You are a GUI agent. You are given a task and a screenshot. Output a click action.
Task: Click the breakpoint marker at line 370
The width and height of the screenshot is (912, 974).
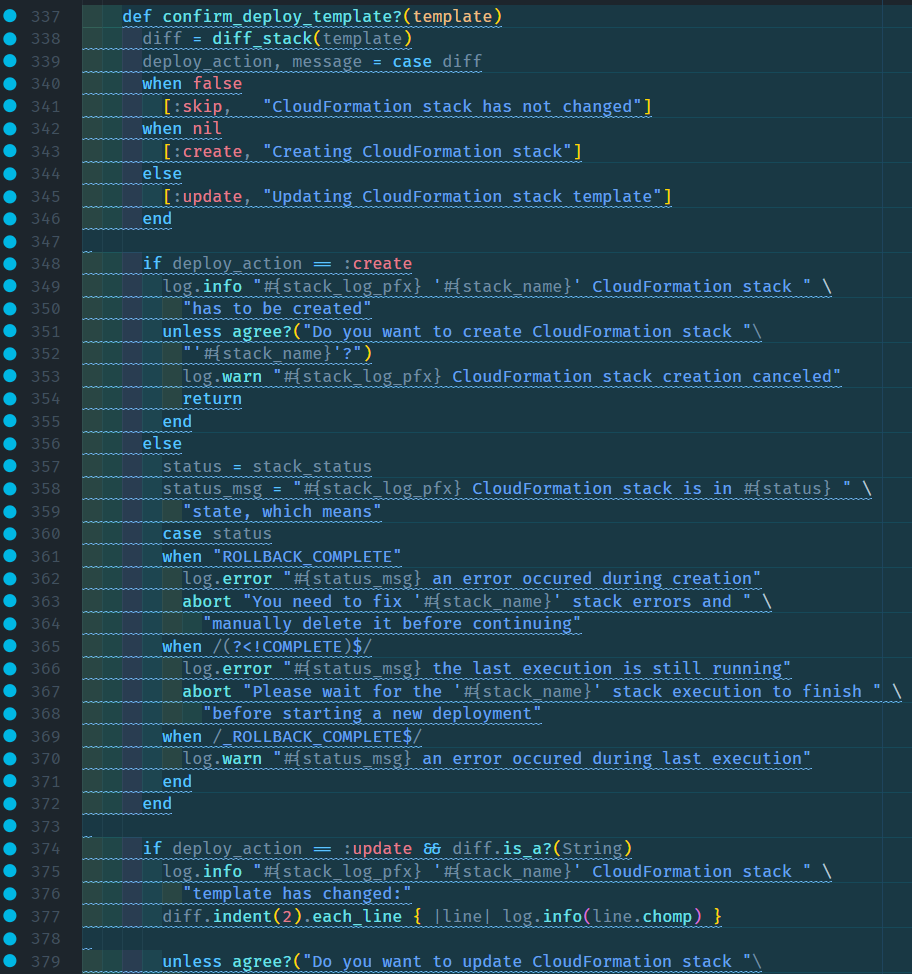(10, 758)
